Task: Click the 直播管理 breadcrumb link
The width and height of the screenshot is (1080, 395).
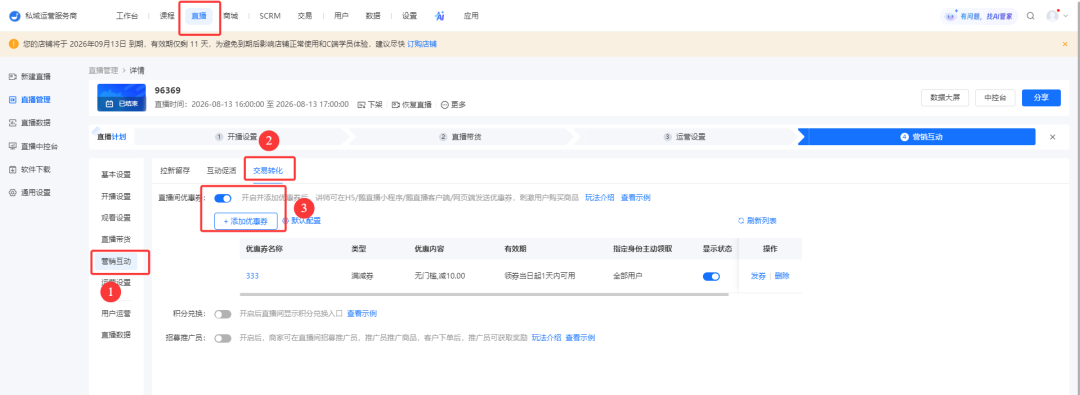Action: click(103, 70)
